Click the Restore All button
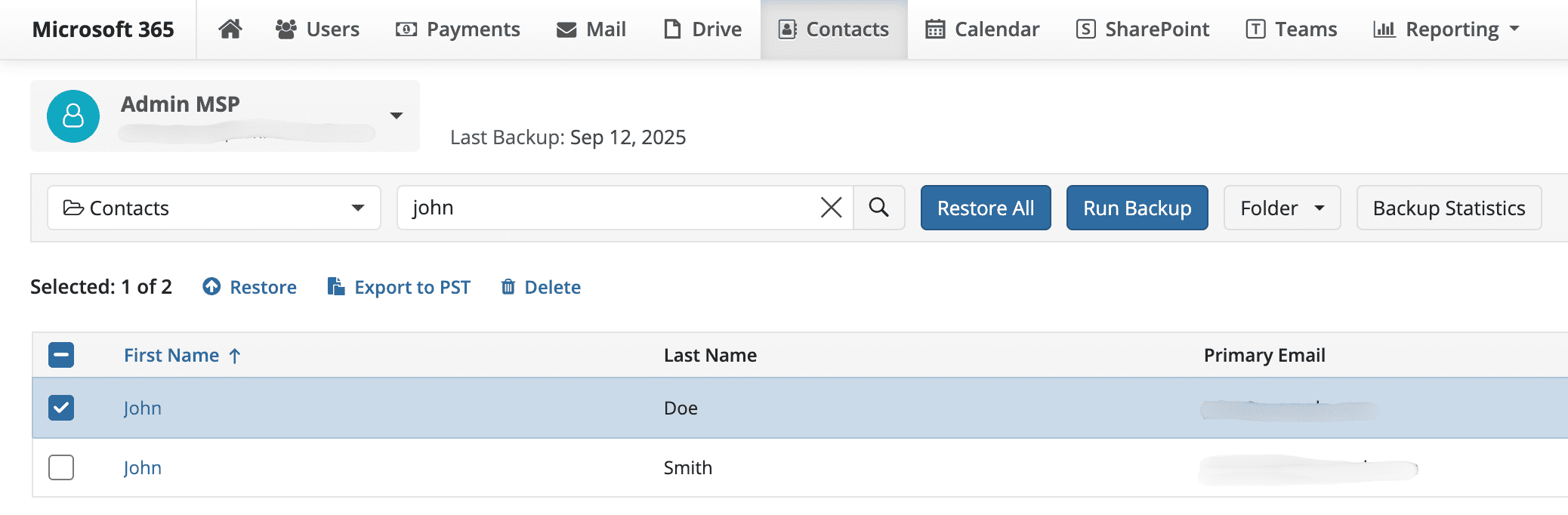 pos(986,208)
